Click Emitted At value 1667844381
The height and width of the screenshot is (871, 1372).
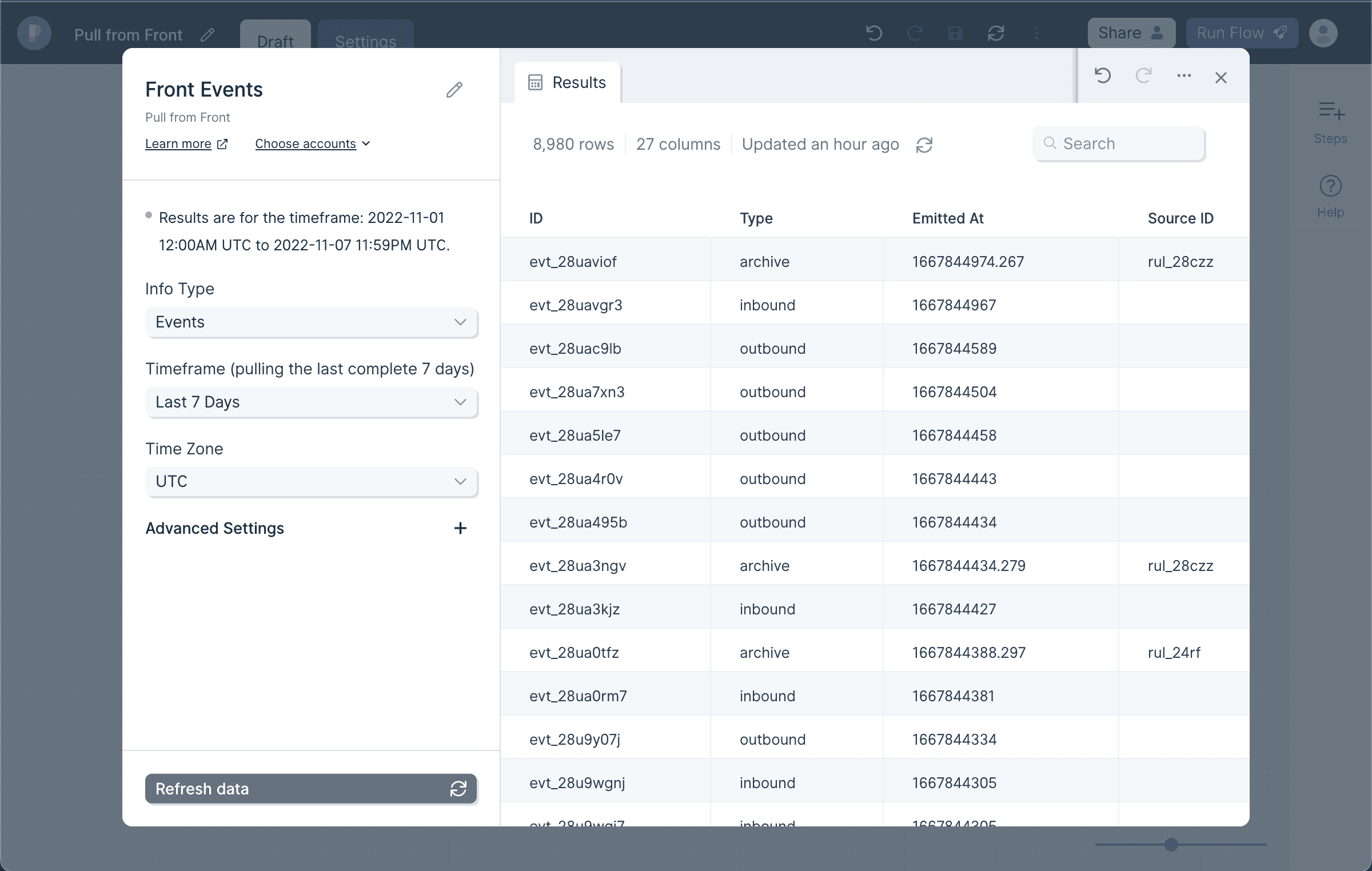click(x=954, y=696)
